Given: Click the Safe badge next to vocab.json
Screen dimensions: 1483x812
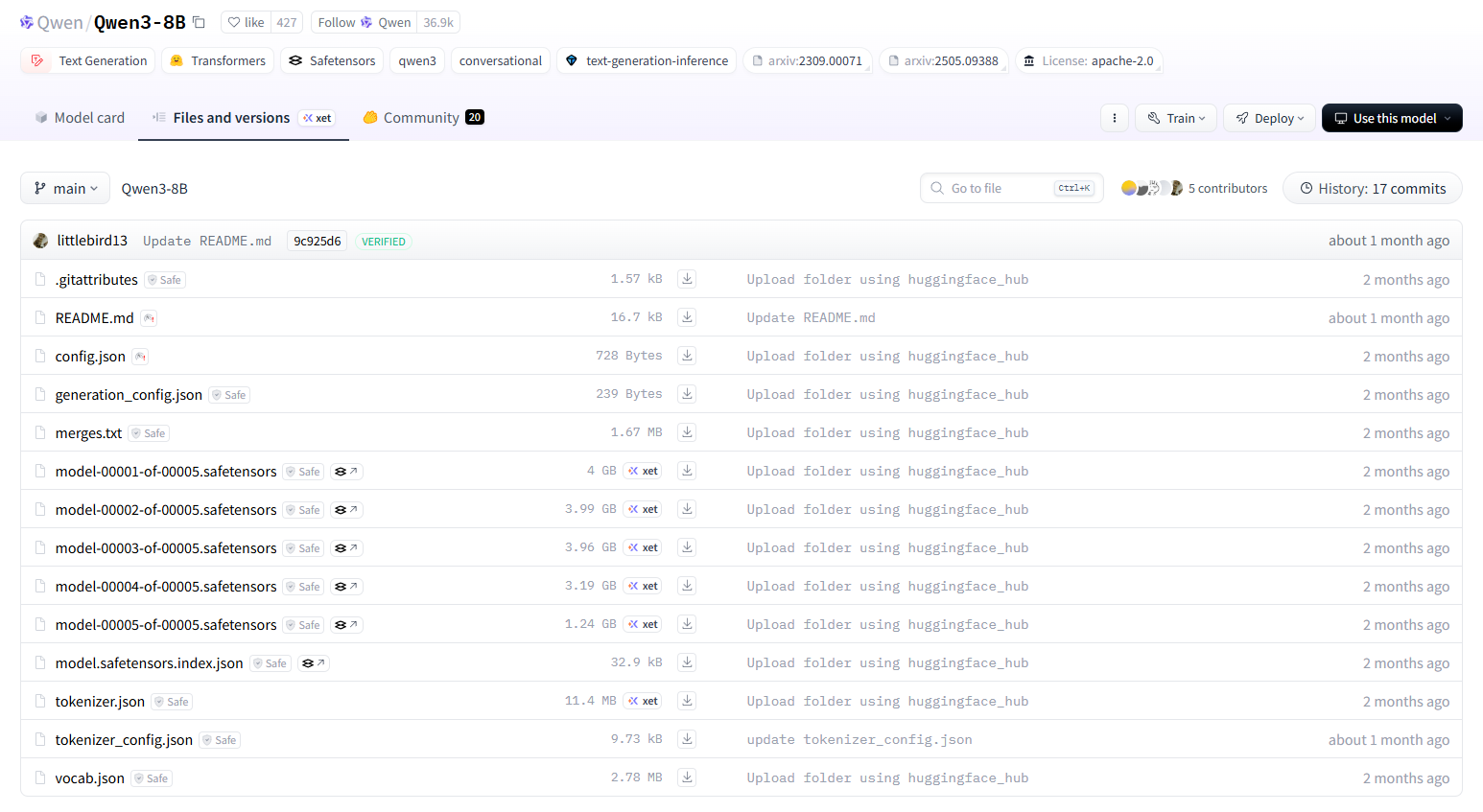Looking at the screenshot, I should pyautogui.click(x=152, y=778).
